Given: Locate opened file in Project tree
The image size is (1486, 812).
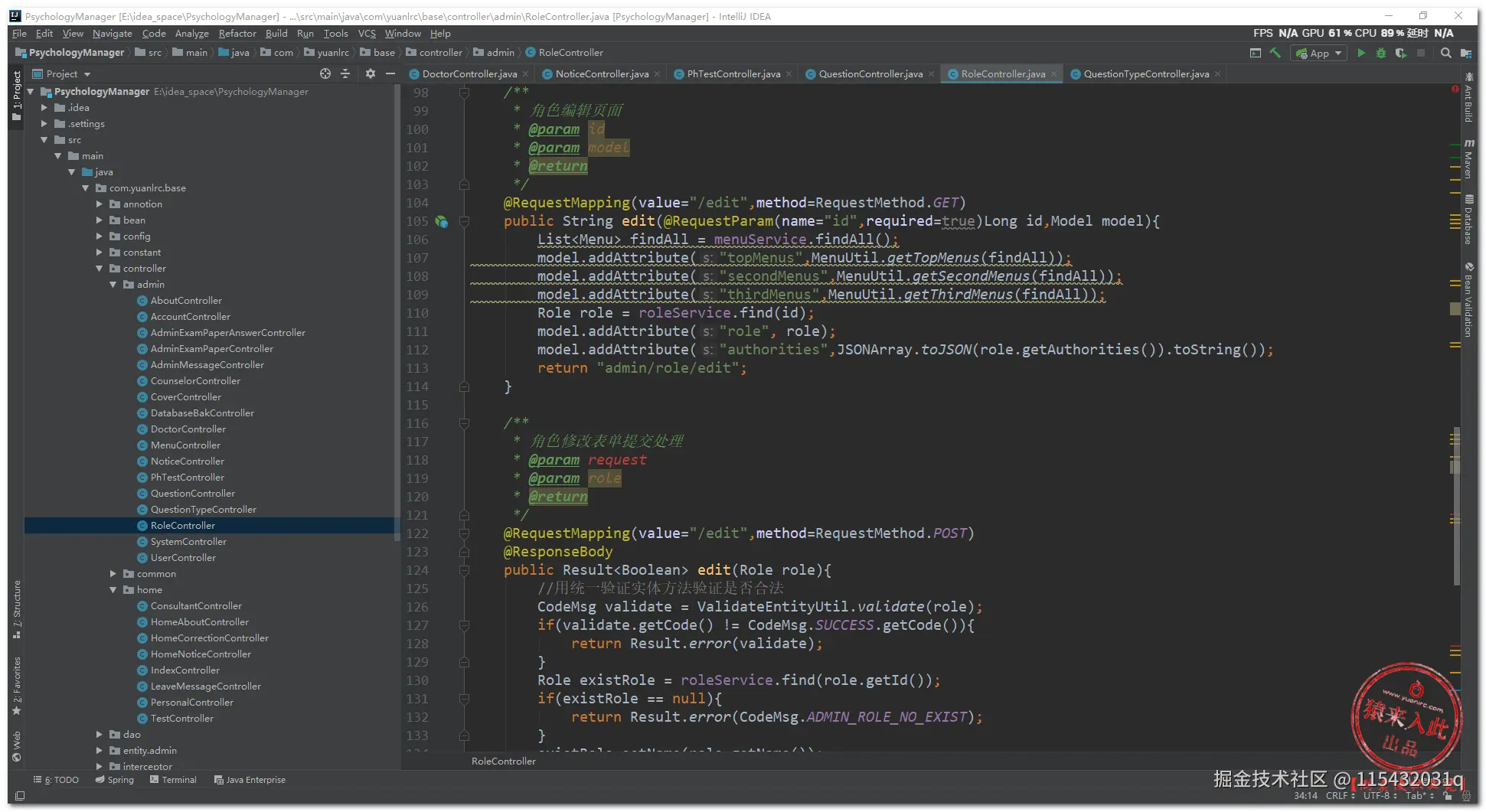Looking at the screenshot, I should [x=325, y=73].
